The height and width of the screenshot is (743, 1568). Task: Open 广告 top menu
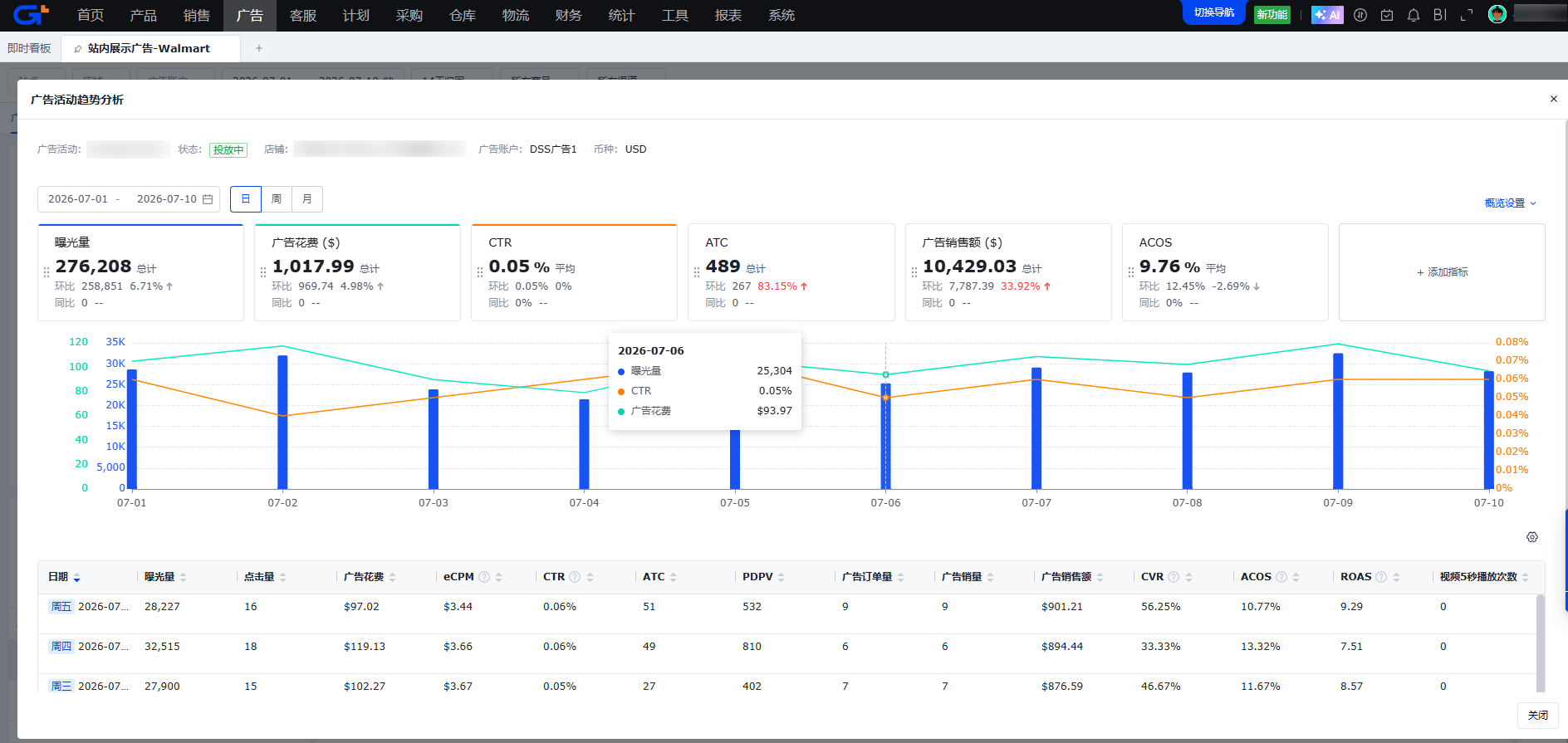[x=249, y=15]
